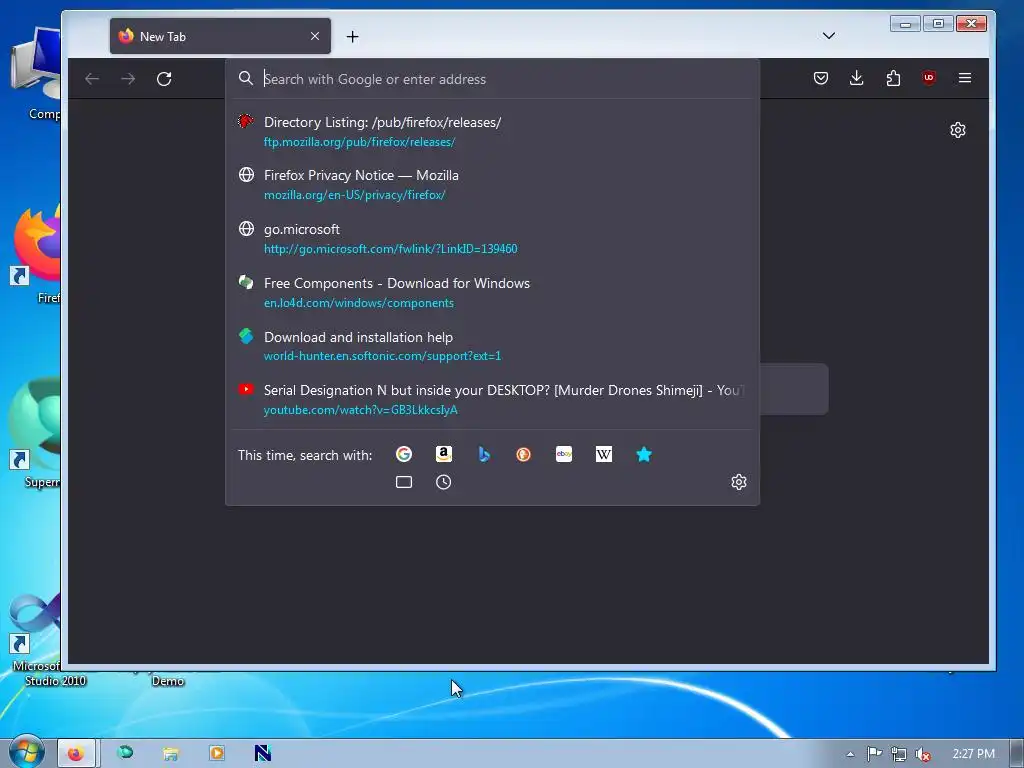
Task: Open Free Components - Download for Windows suggestion
Action: pos(492,293)
